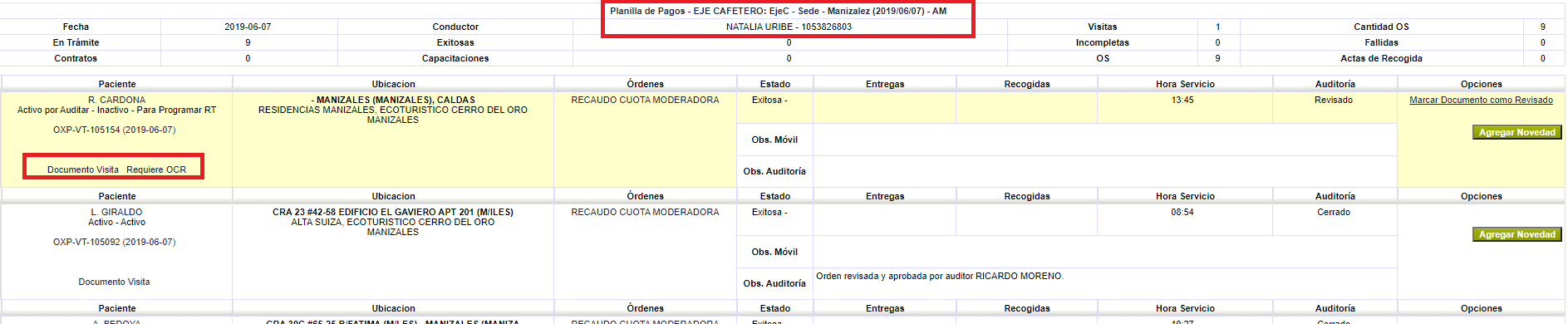Click the Actas de Recogida summary label

[1381, 58]
